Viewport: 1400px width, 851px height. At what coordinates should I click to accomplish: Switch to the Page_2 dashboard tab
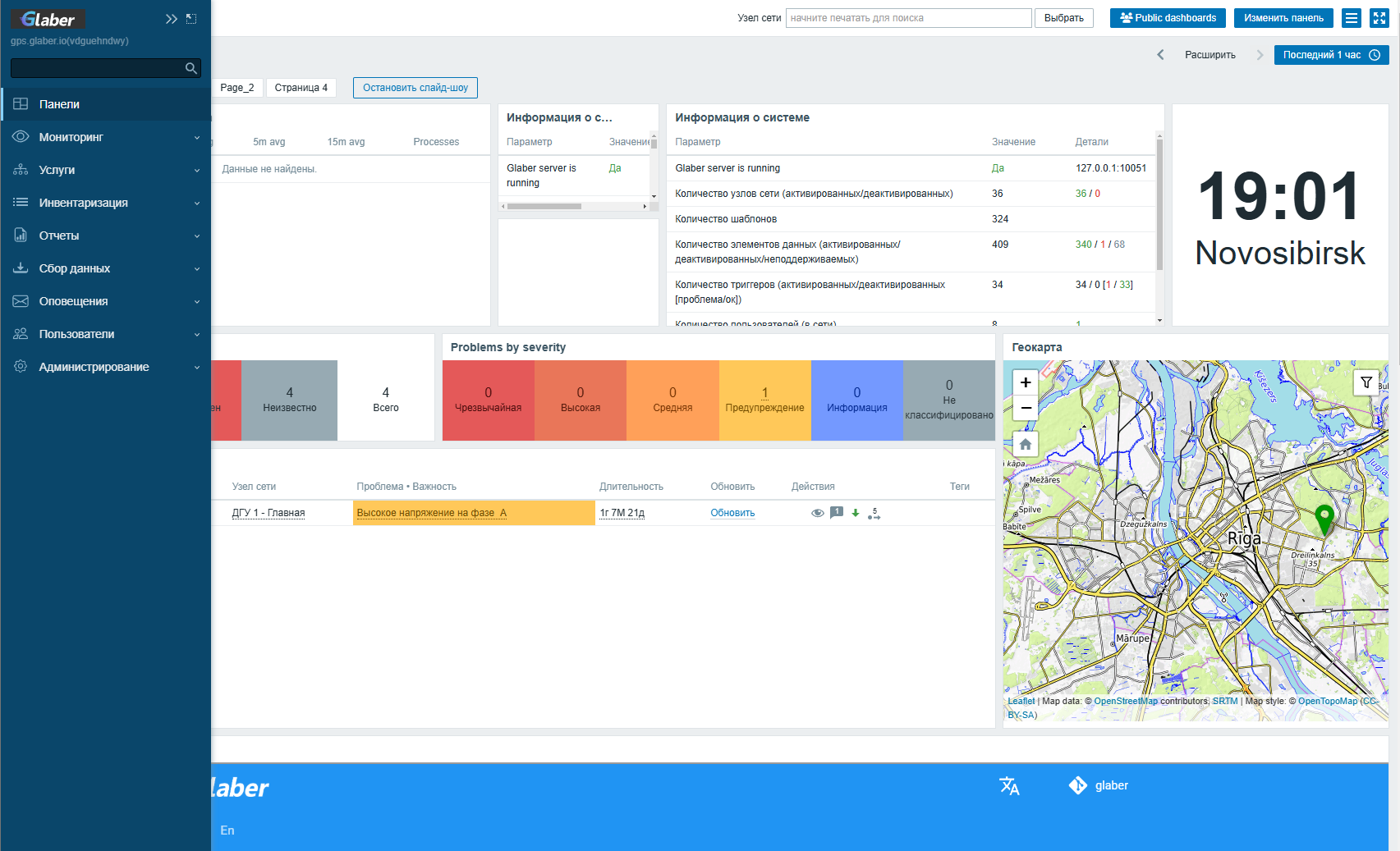click(237, 88)
